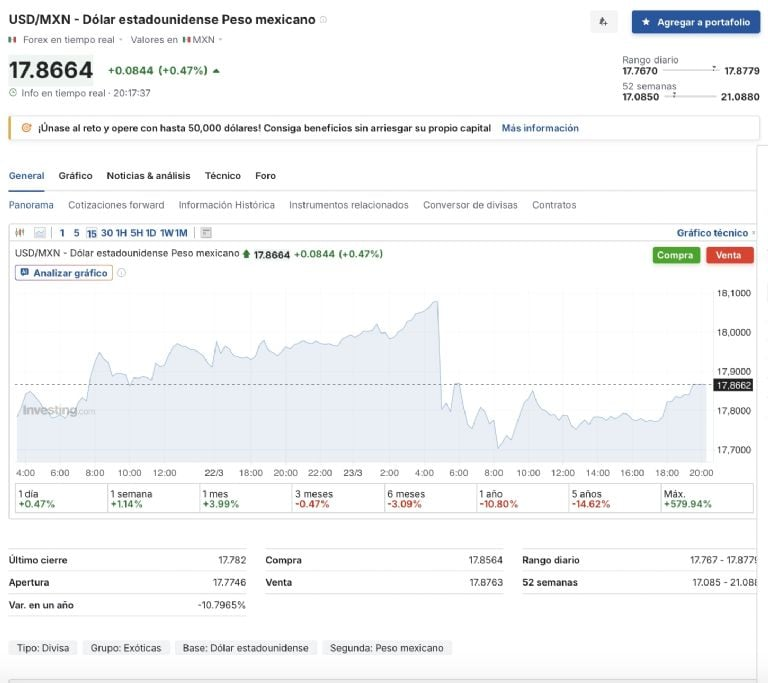Viewport: 768px width, 683px height.
Task: Select the 1D chart interval
Action: (x=151, y=233)
